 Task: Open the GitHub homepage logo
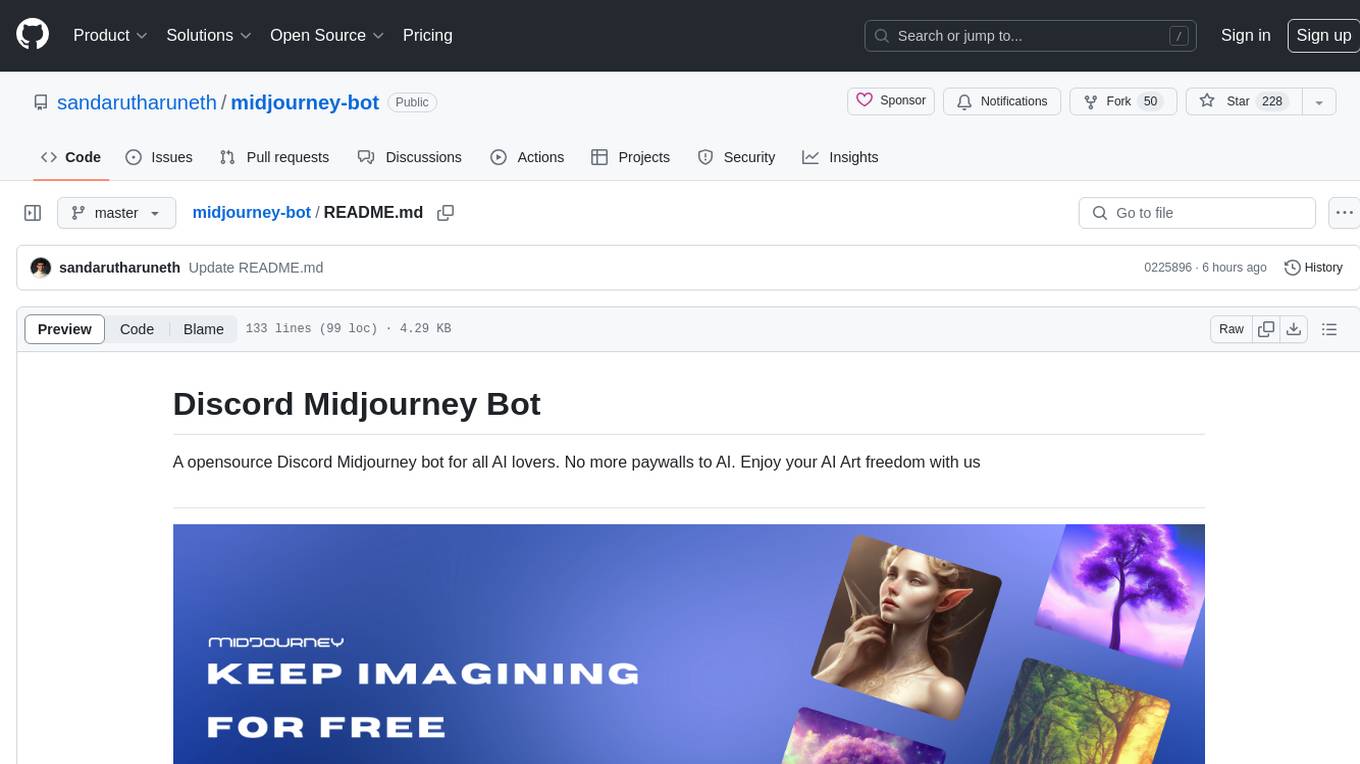click(32, 35)
